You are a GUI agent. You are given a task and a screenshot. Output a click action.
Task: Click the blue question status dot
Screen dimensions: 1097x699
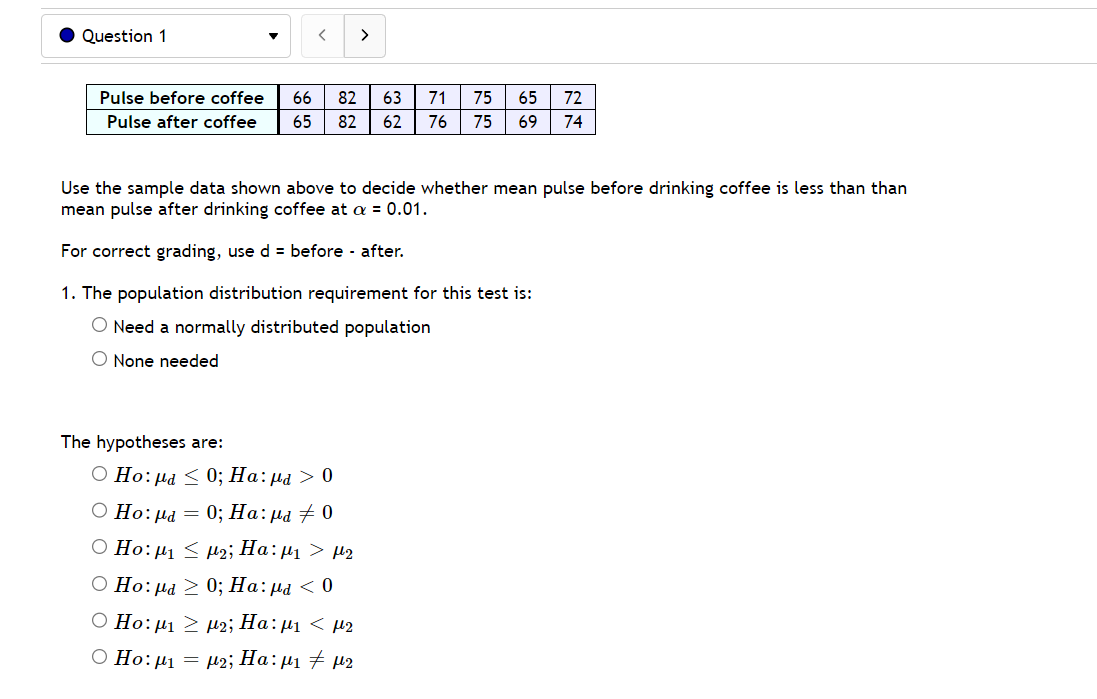pyautogui.click(x=66, y=35)
